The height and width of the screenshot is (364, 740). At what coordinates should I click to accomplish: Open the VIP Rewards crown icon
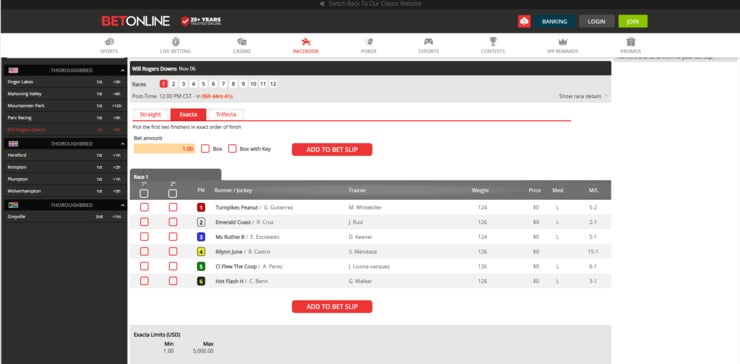(563, 42)
